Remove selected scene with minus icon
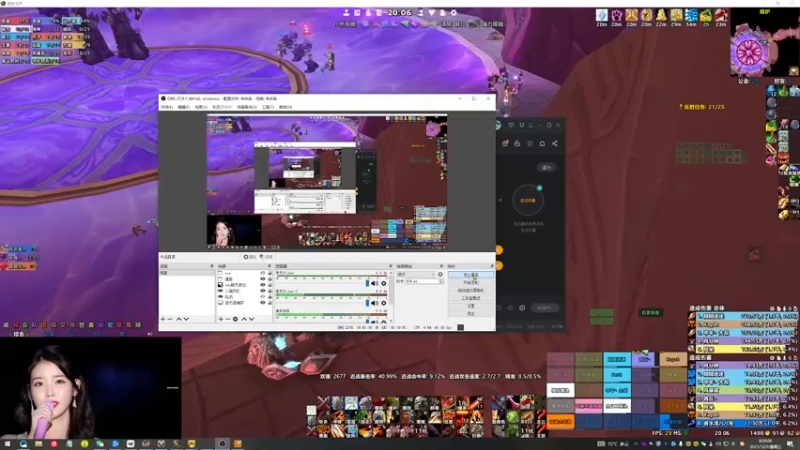Screen dimensions: 800x450 pos(170,319)
